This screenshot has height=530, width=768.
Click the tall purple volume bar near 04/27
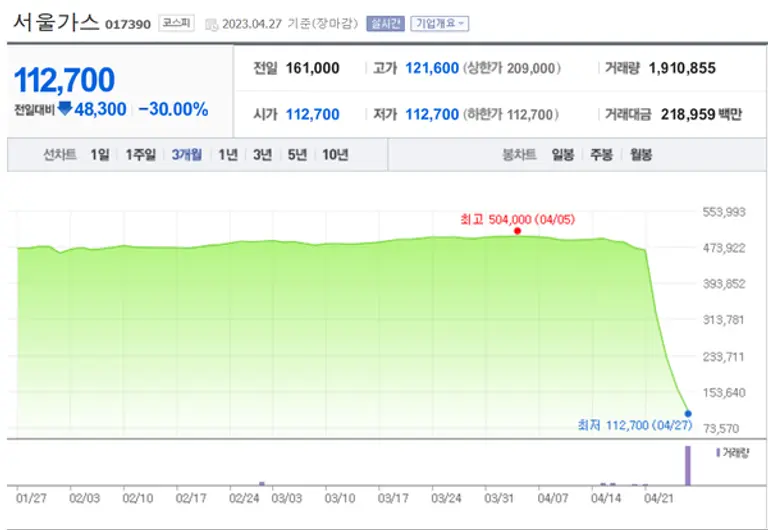[687, 465]
